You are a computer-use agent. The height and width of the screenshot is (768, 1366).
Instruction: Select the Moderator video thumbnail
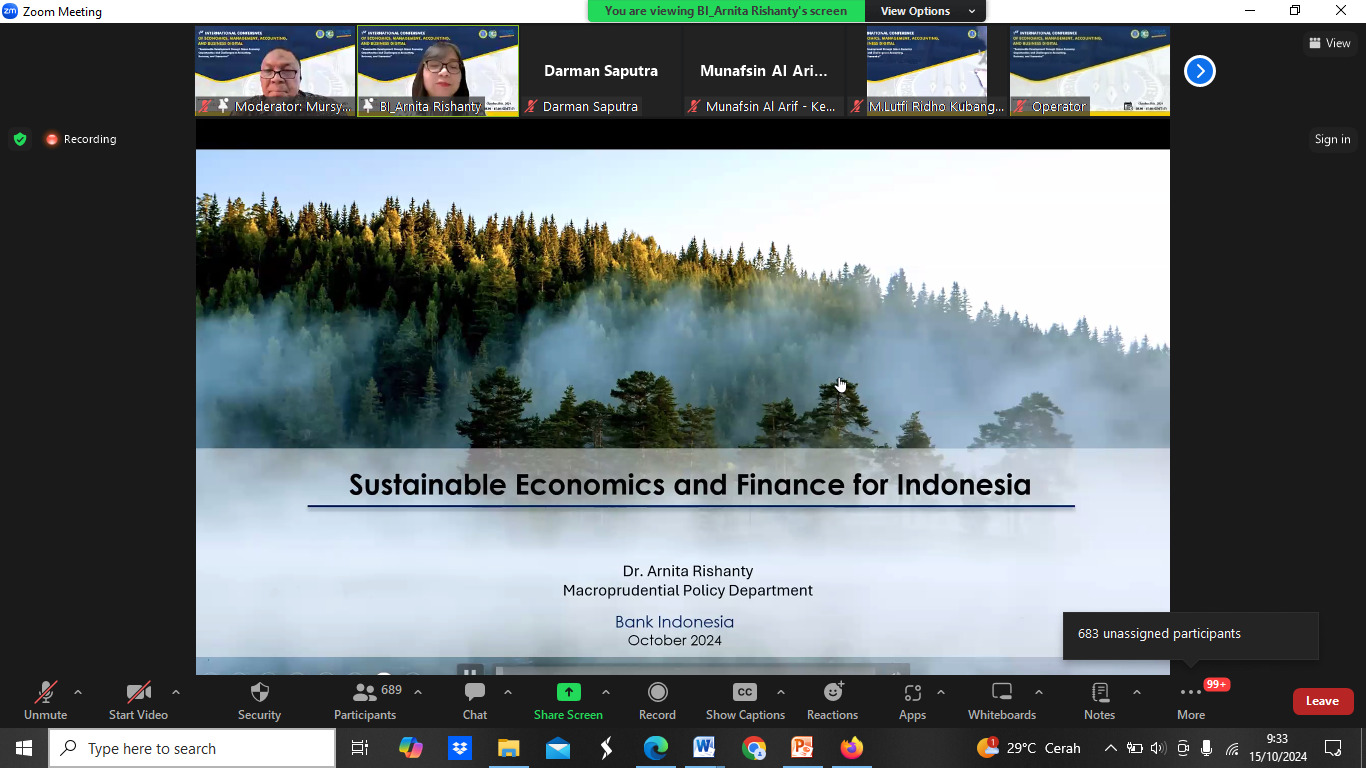[x=275, y=71]
